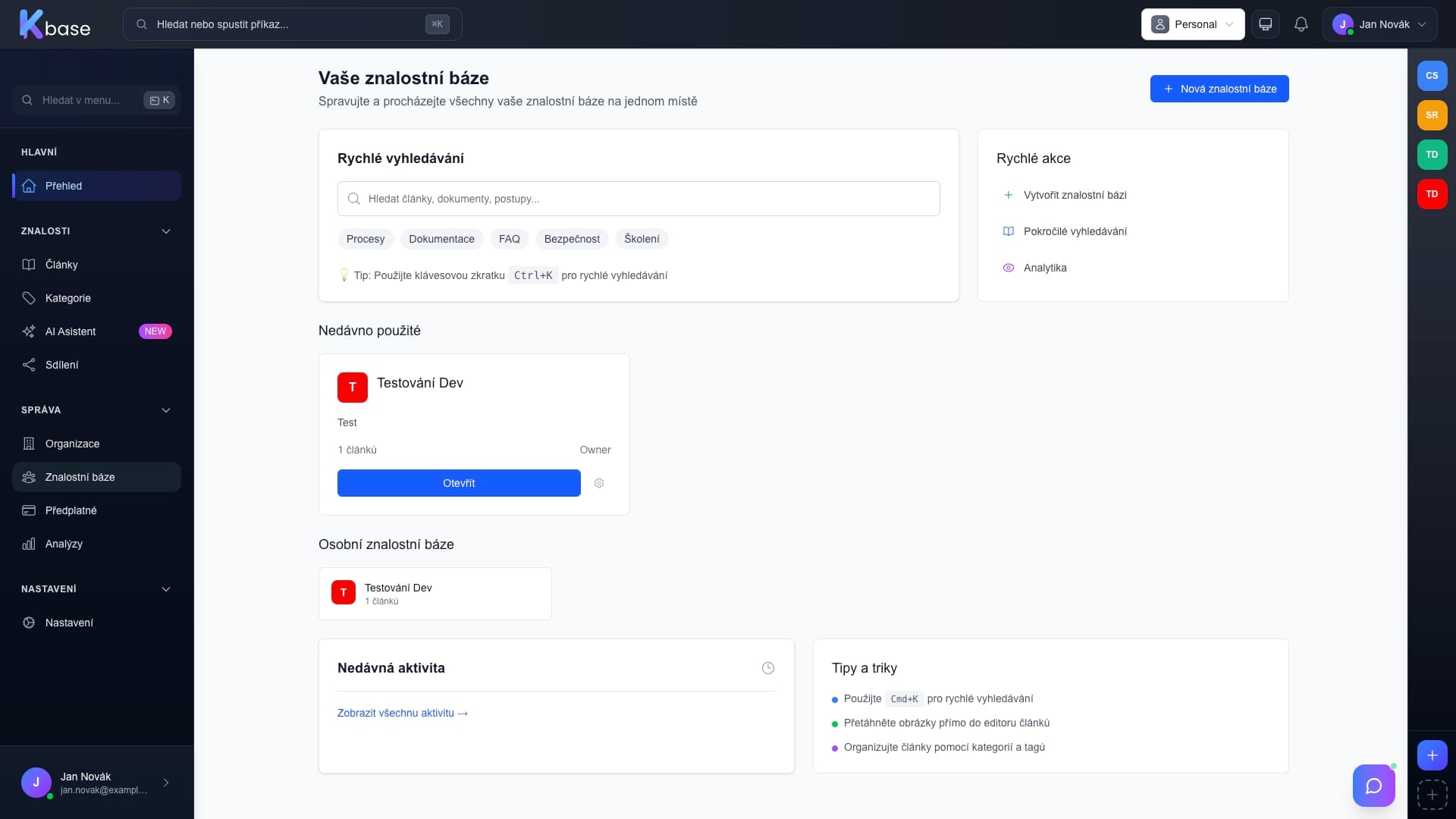Screen dimensions: 1456x819
Task: Collapse the SPRÁVA sidebar section
Action: [x=166, y=410]
